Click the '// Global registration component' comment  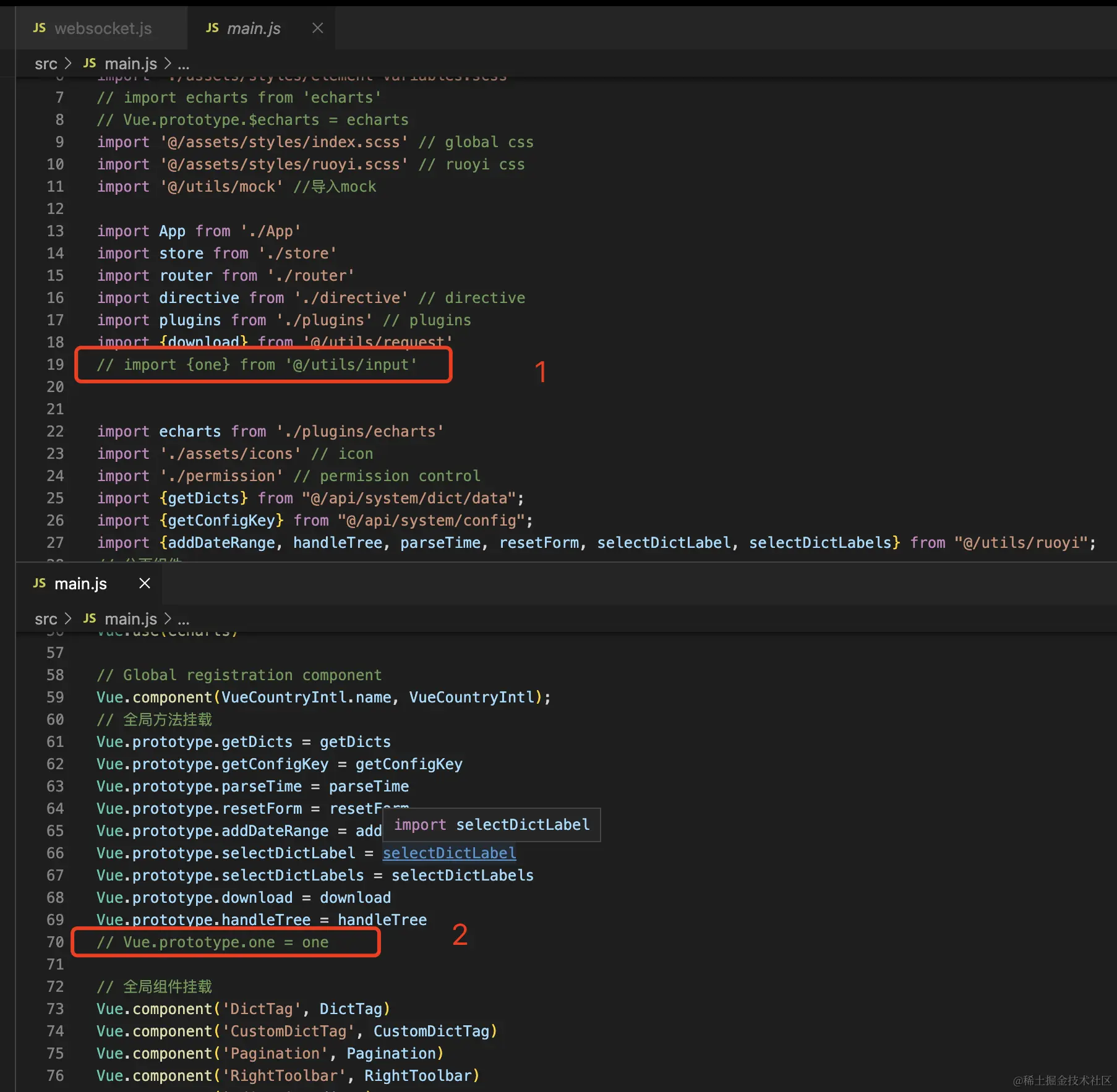click(x=239, y=675)
